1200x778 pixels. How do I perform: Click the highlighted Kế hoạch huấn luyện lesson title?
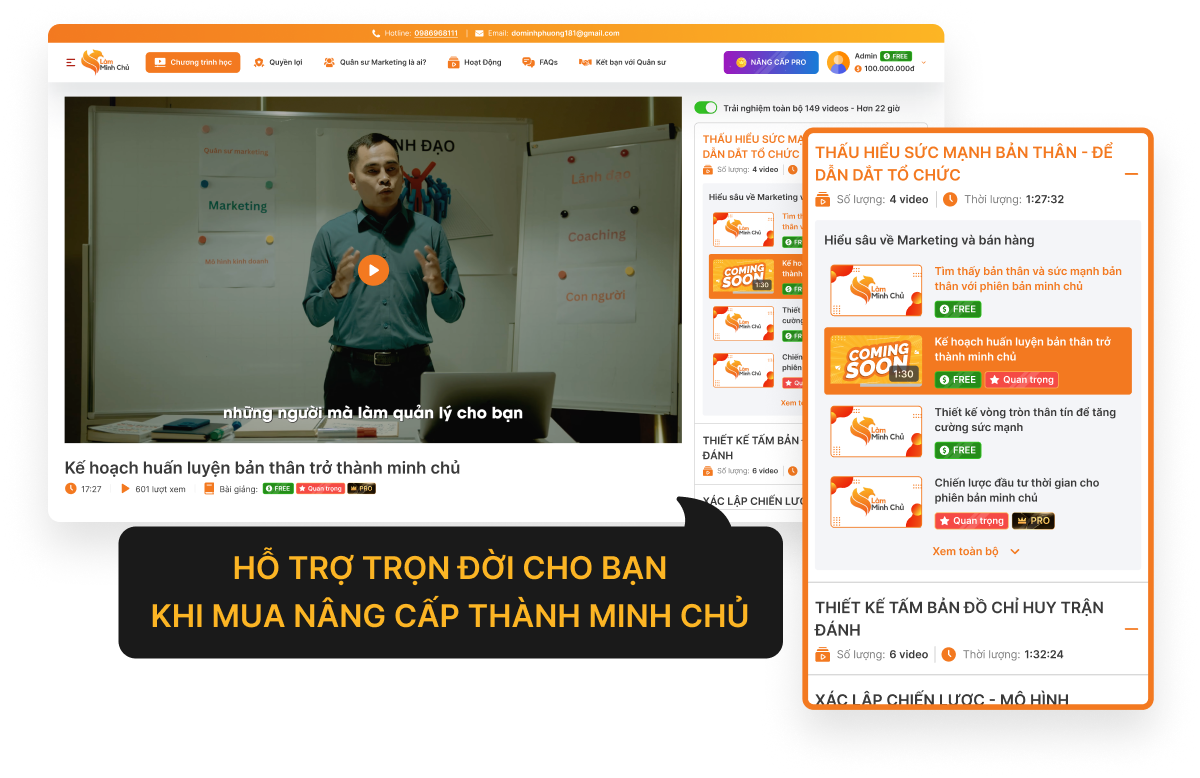point(1022,349)
